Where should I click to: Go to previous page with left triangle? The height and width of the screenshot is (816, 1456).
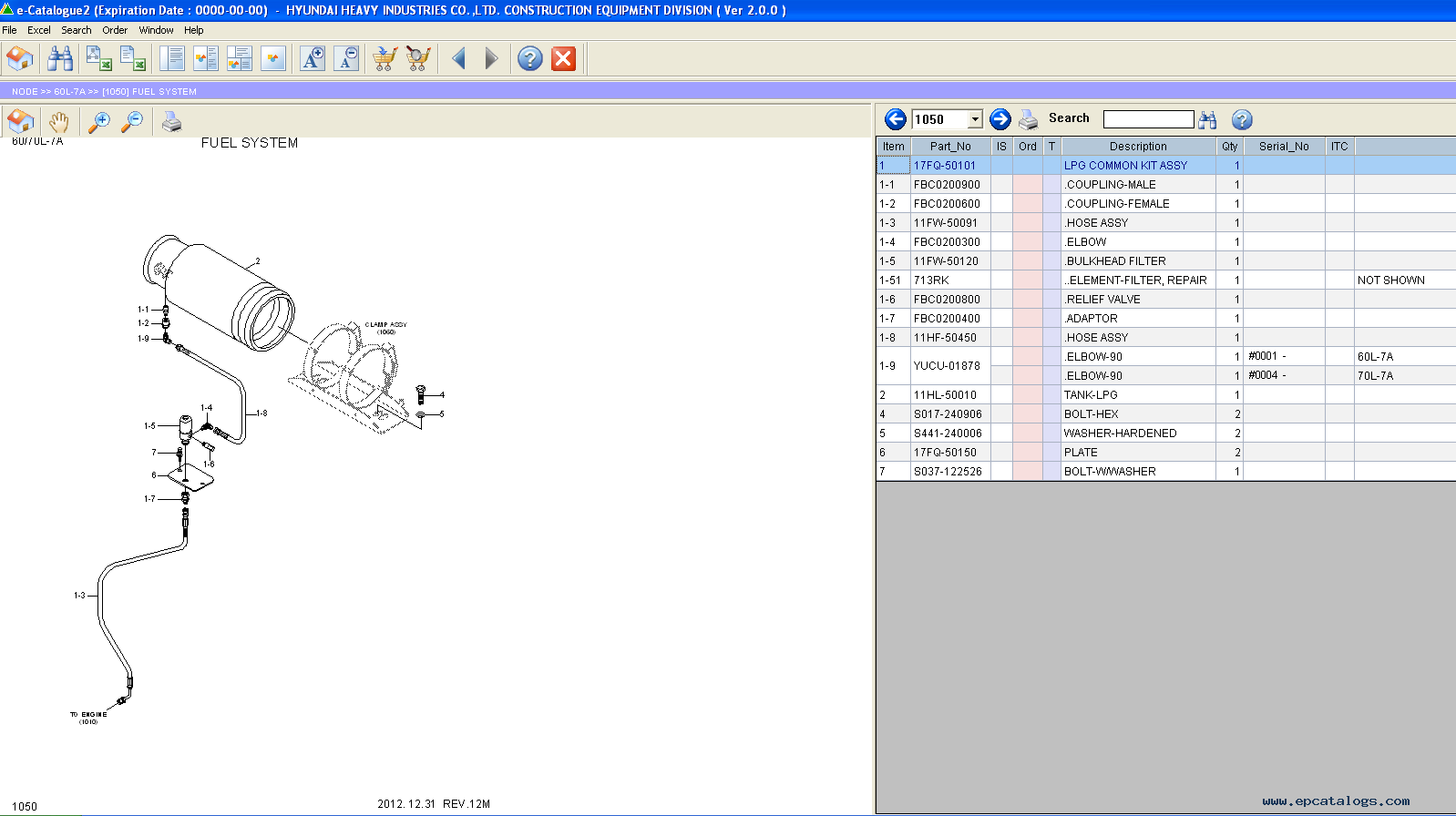coord(459,59)
